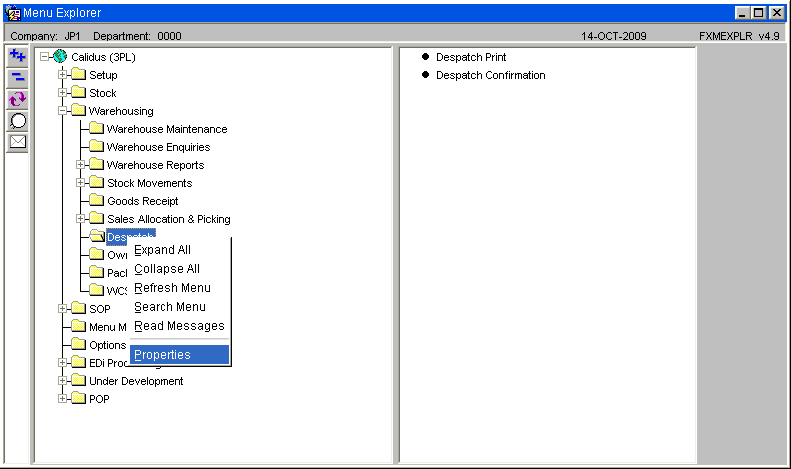Select the Warehouse Reports label

point(155,165)
